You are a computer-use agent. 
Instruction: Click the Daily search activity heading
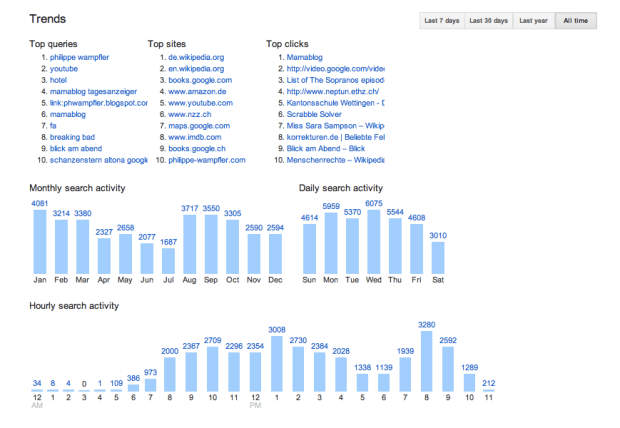click(341, 188)
